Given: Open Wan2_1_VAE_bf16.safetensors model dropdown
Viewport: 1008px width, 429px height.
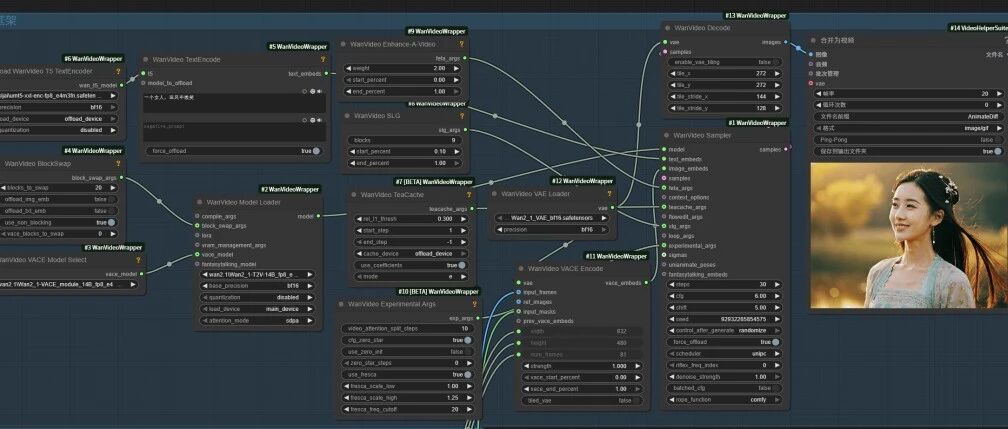Looking at the screenshot, I should tap(552, 217).
